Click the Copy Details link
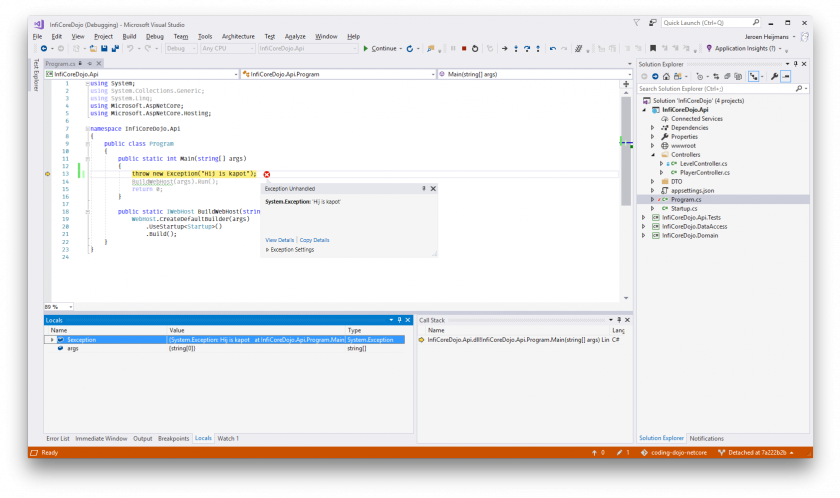The height and width of the screenshot is (498, 840). click(x=314, y=240)
